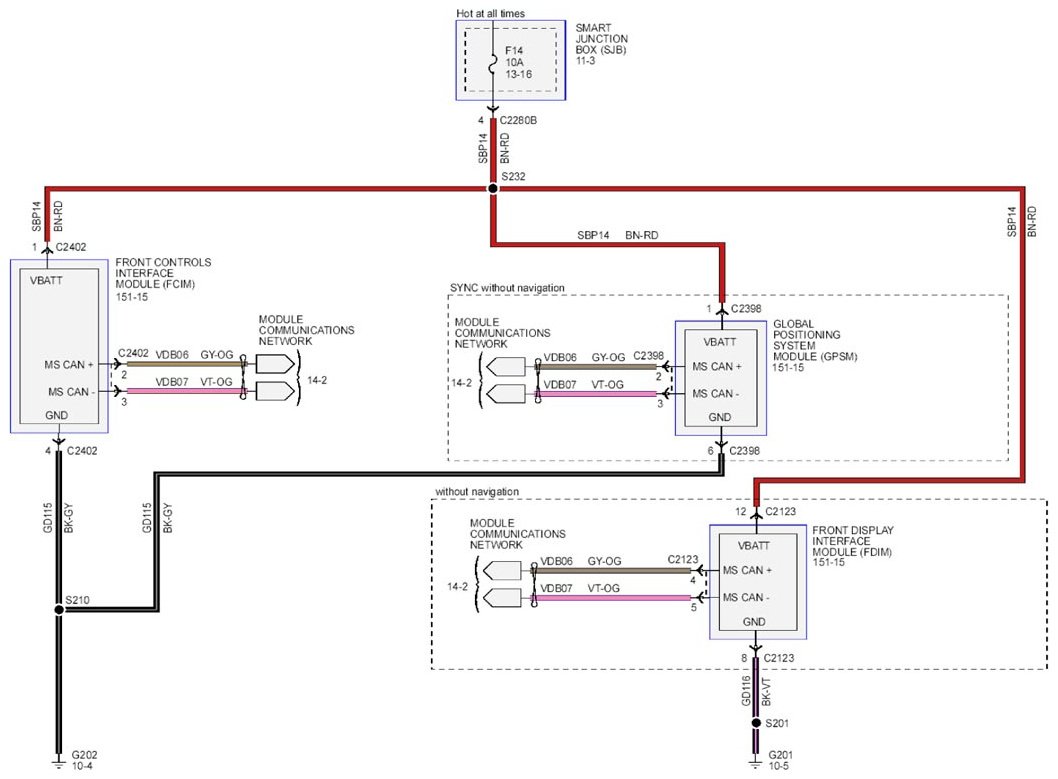Screen dimensions: 1058x779
Task: Click the G202 ground symbol
Action: tap(59, 763)
